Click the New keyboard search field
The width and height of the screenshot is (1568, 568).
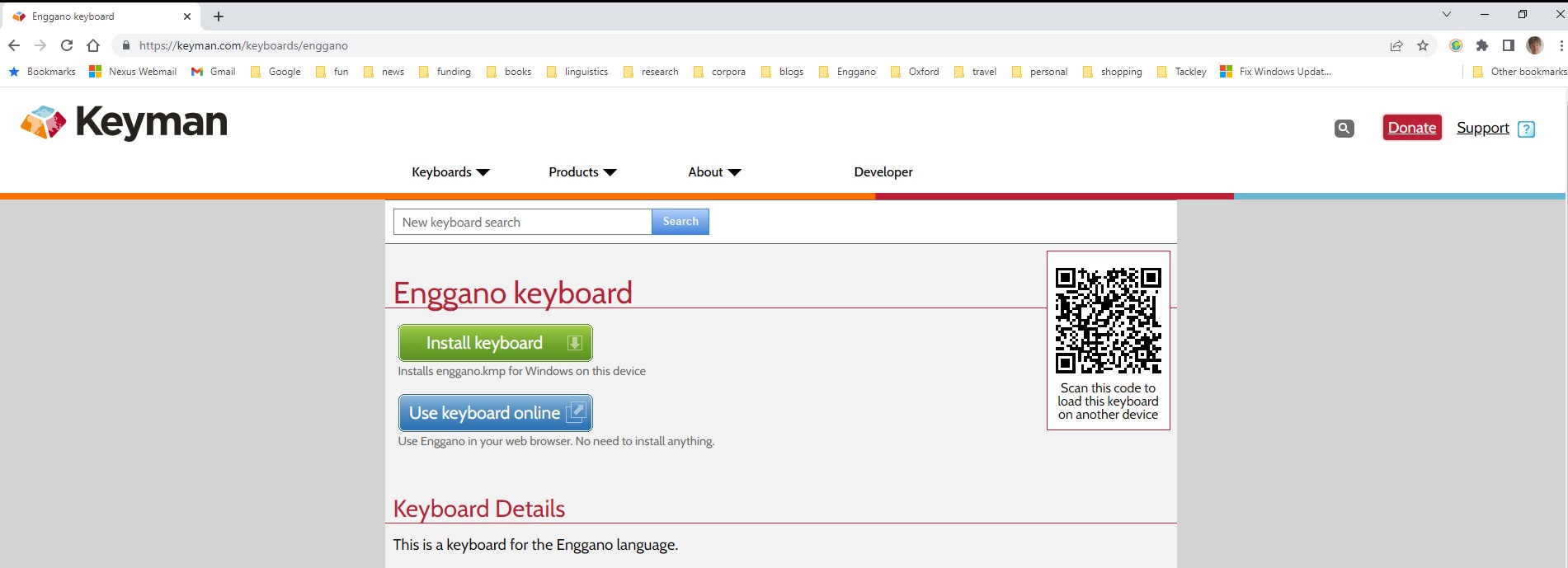pyautogui.click(x=522, y=223)
